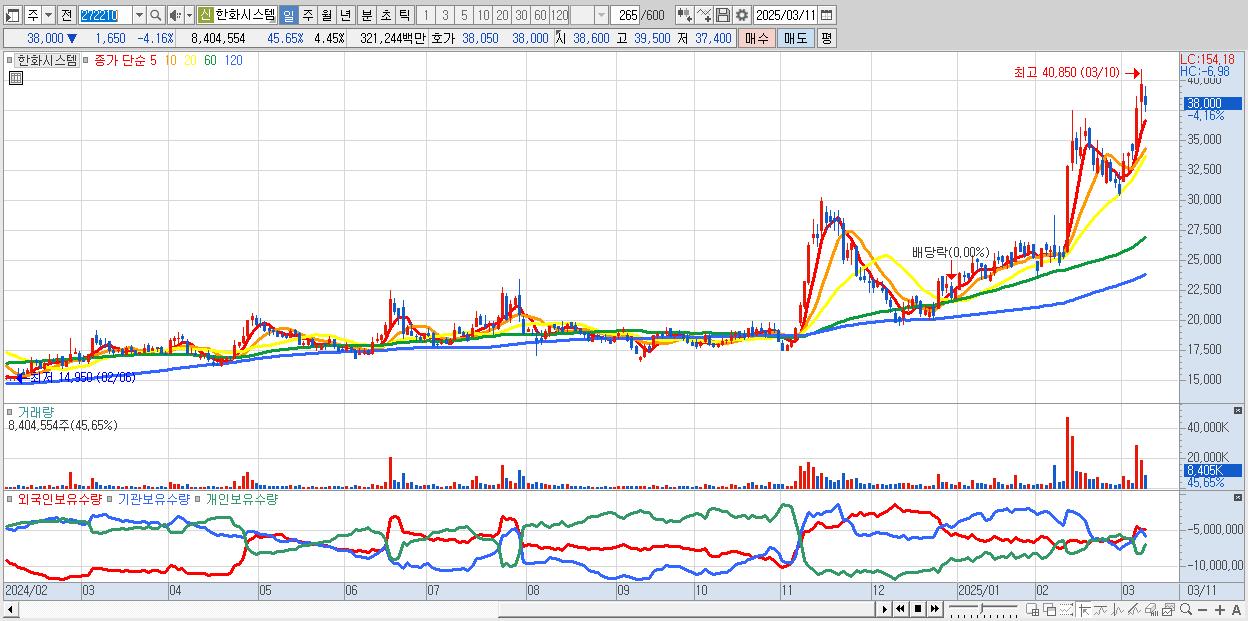Select the 주 weekly period toggle
The height and width of the screenshot is (621, 1248).
pyautogui.click(x=308, y=15)
